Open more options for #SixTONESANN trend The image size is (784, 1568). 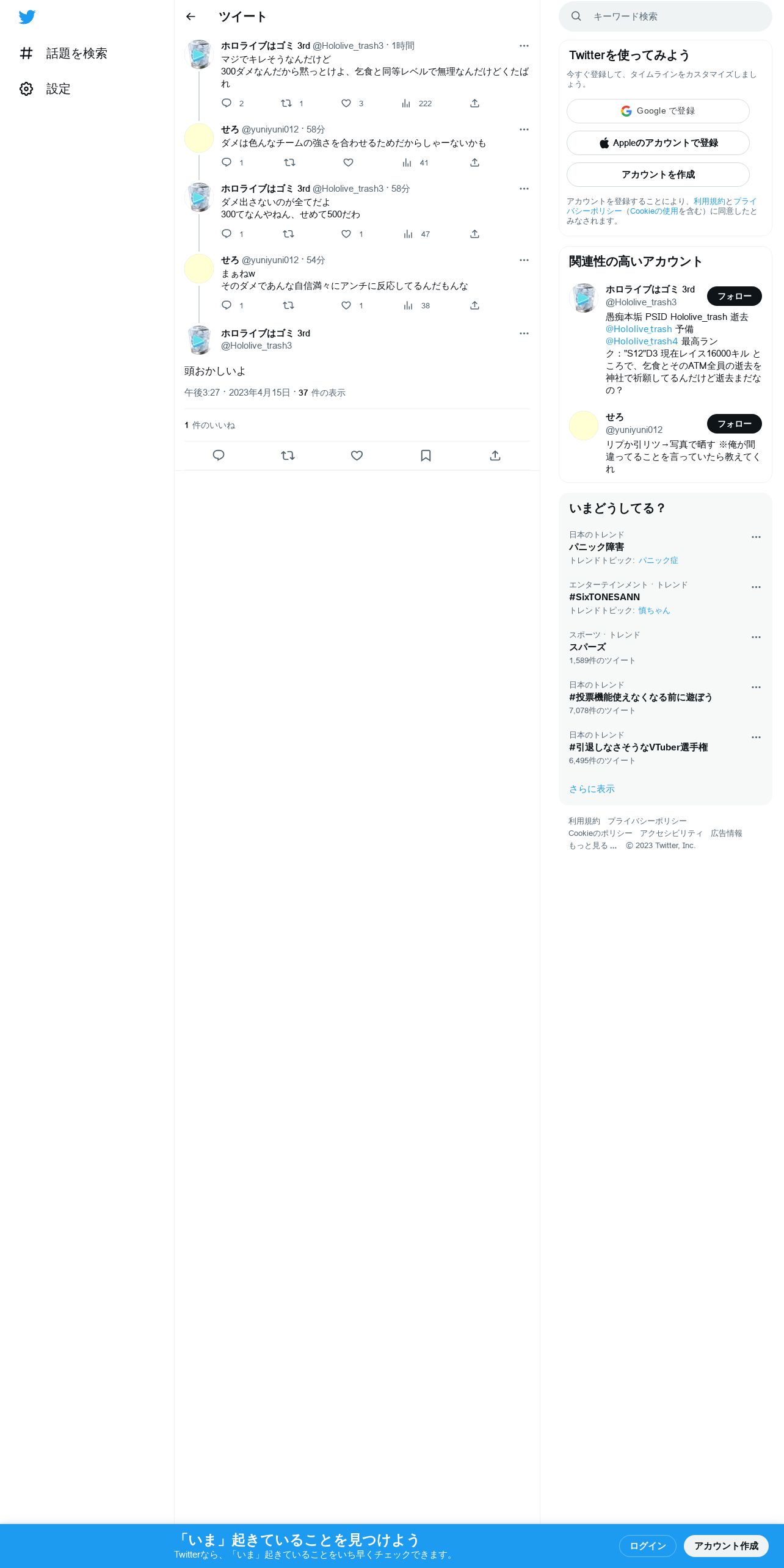tap(756, 587)
